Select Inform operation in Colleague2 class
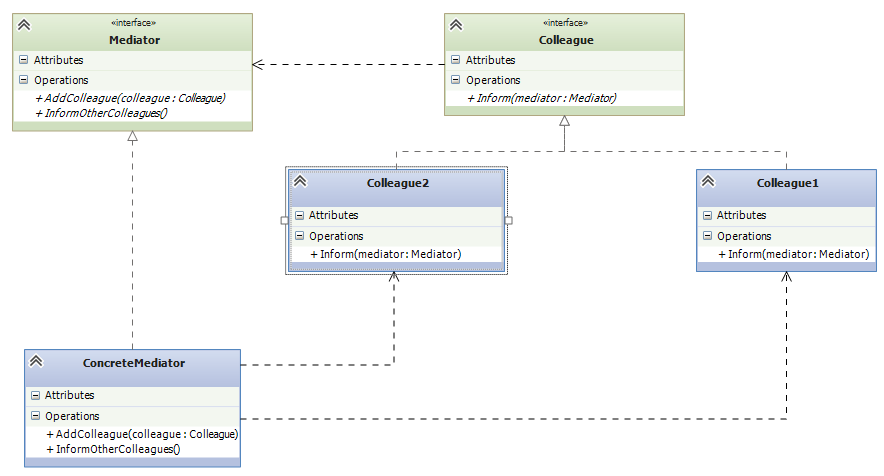 385,254
